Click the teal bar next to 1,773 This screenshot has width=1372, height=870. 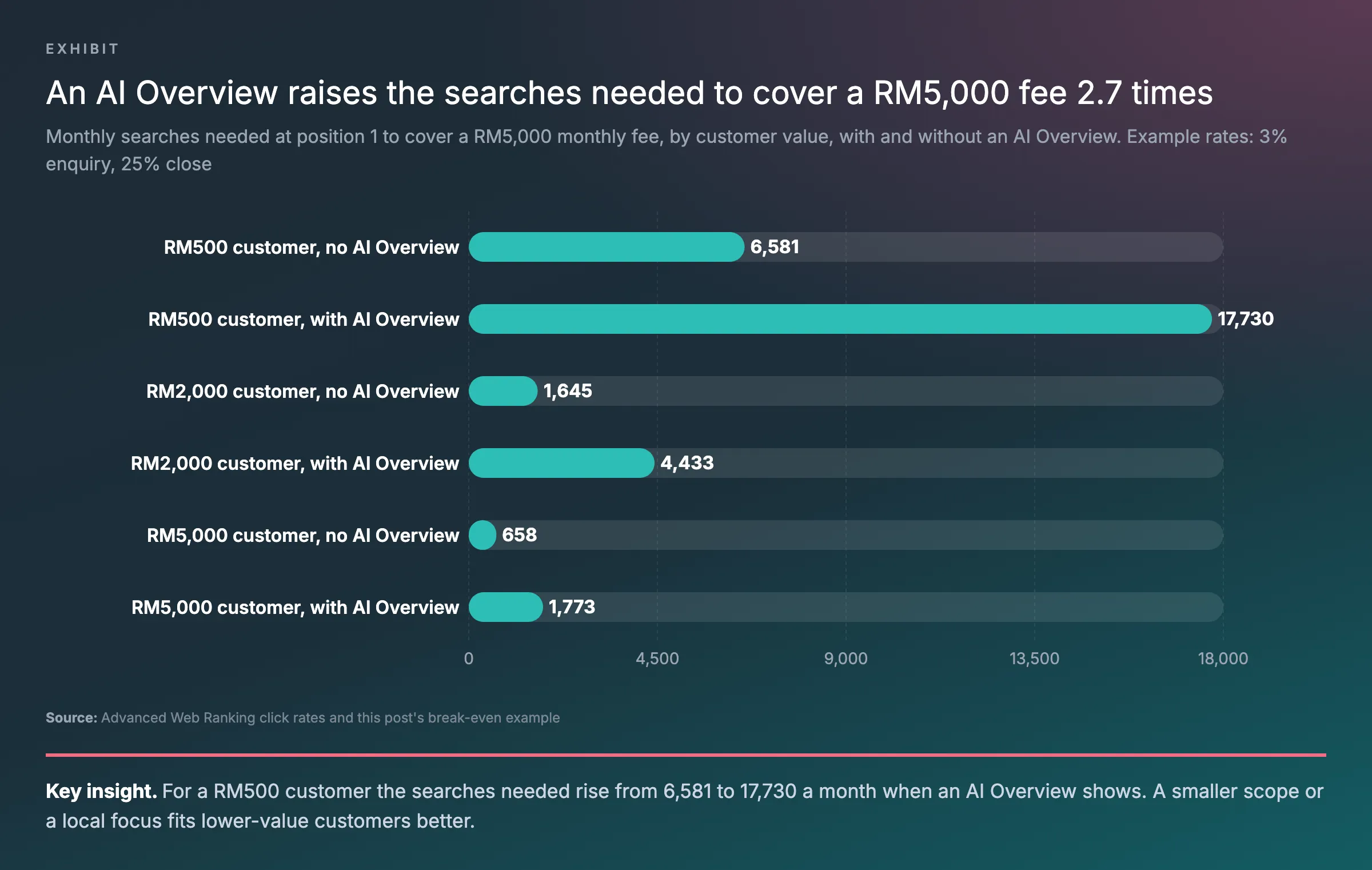pos(506,607)
